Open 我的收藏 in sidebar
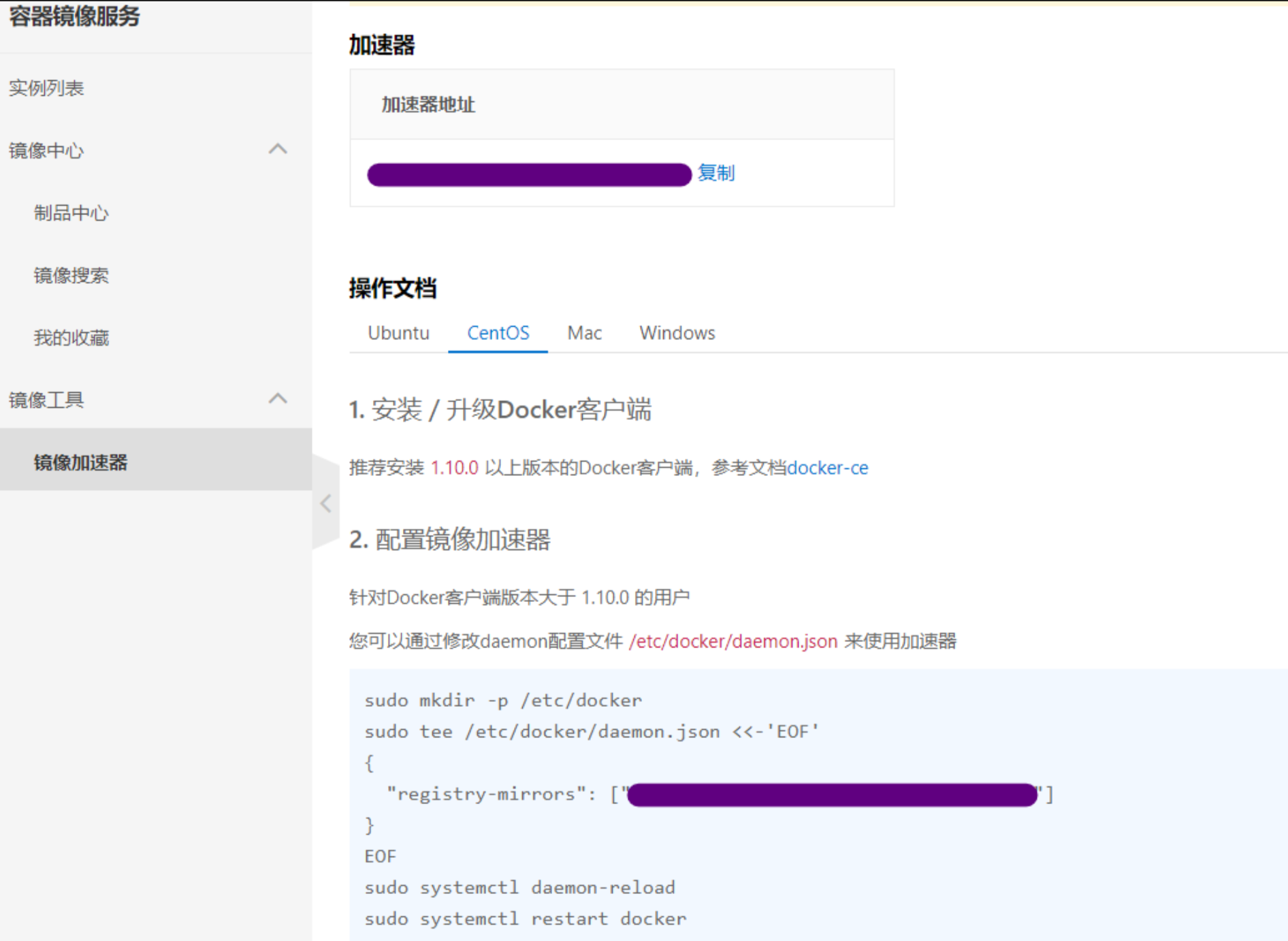The image size is (1288, 941). click(71, 338)
